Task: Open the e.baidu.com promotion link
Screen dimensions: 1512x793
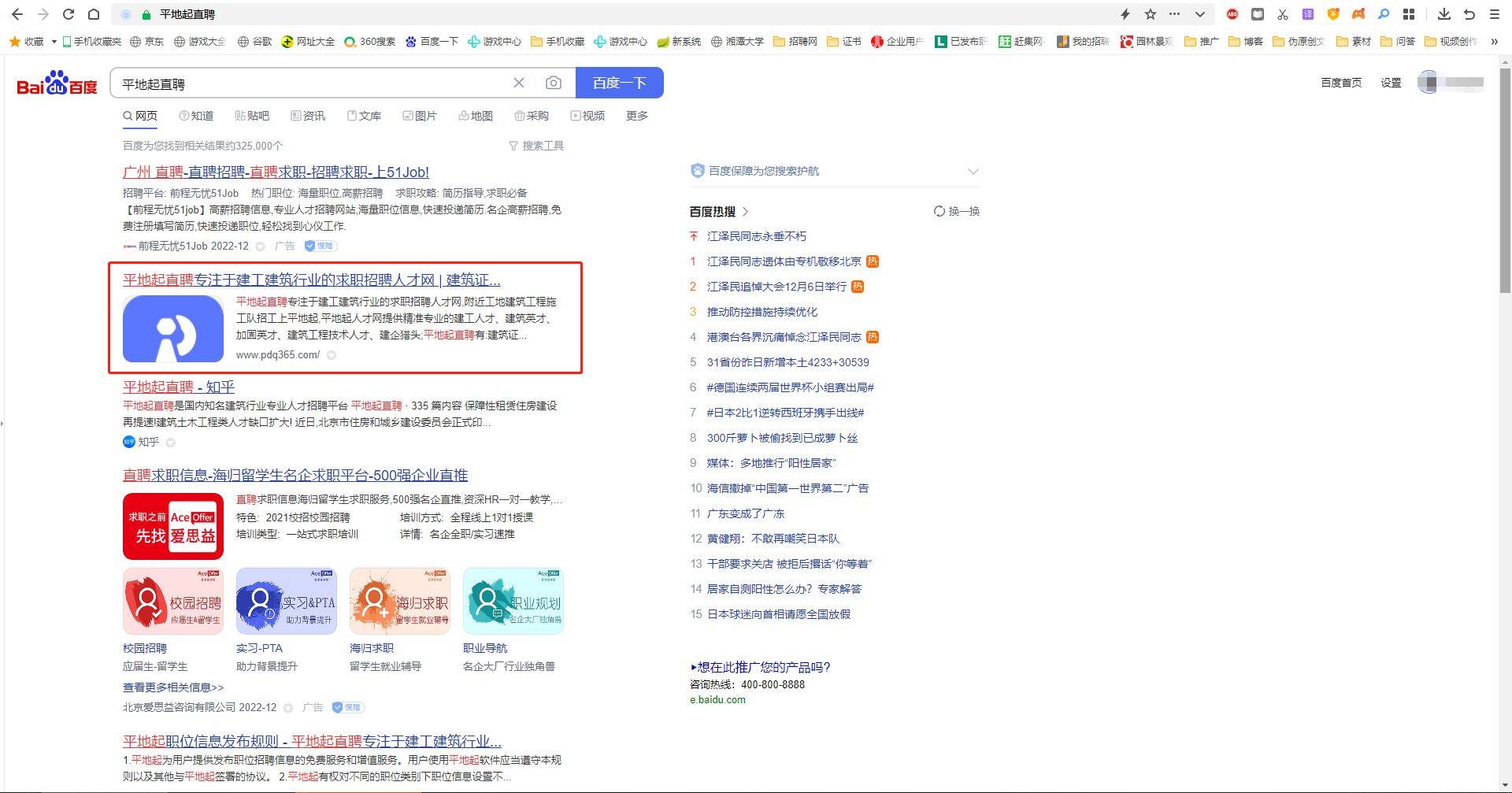Action: click(x=717, y=699)
